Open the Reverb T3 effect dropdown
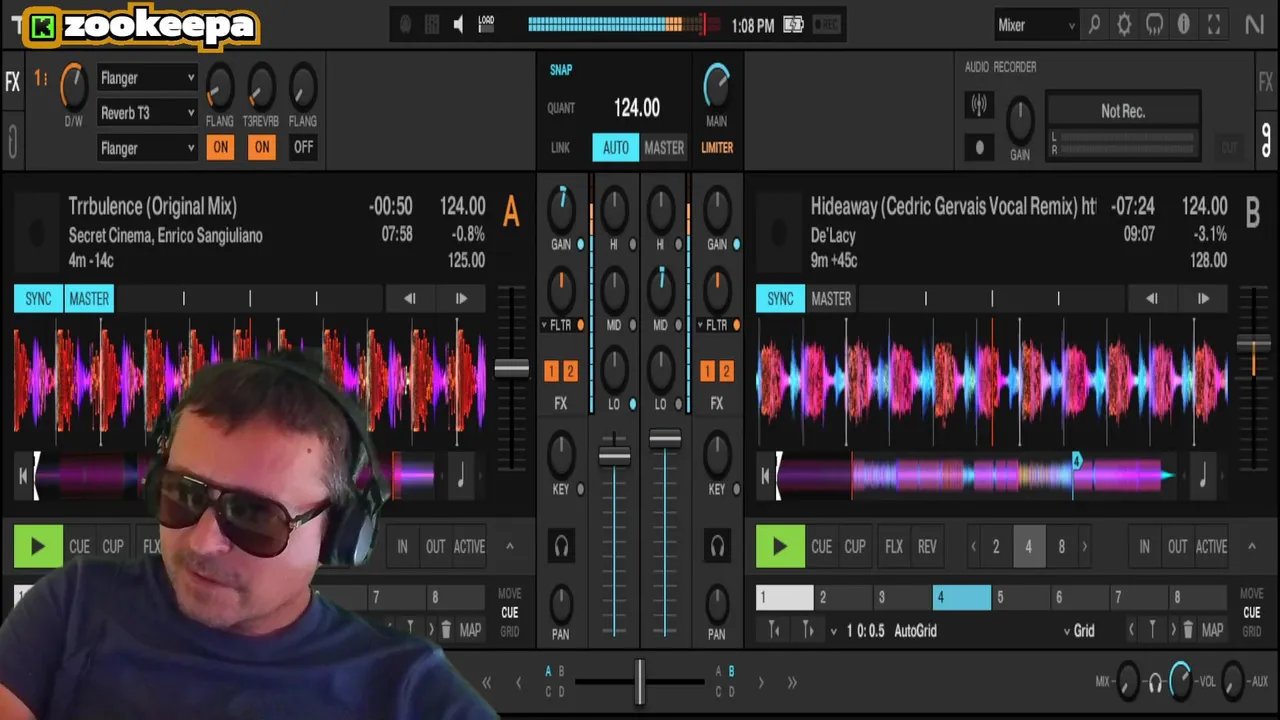Screen dimensions: 1280x720 pos(147,113)
